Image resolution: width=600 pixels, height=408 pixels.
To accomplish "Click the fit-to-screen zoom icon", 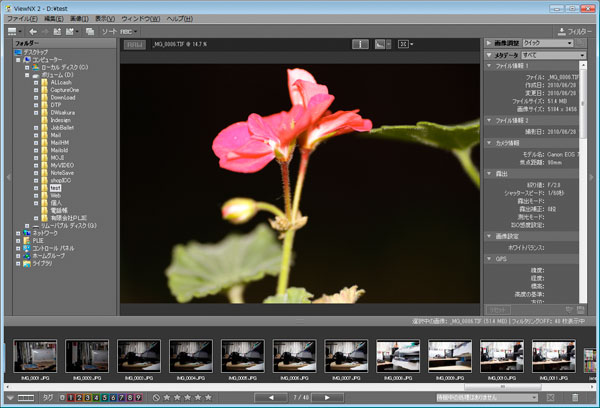I will coord(403,44).
